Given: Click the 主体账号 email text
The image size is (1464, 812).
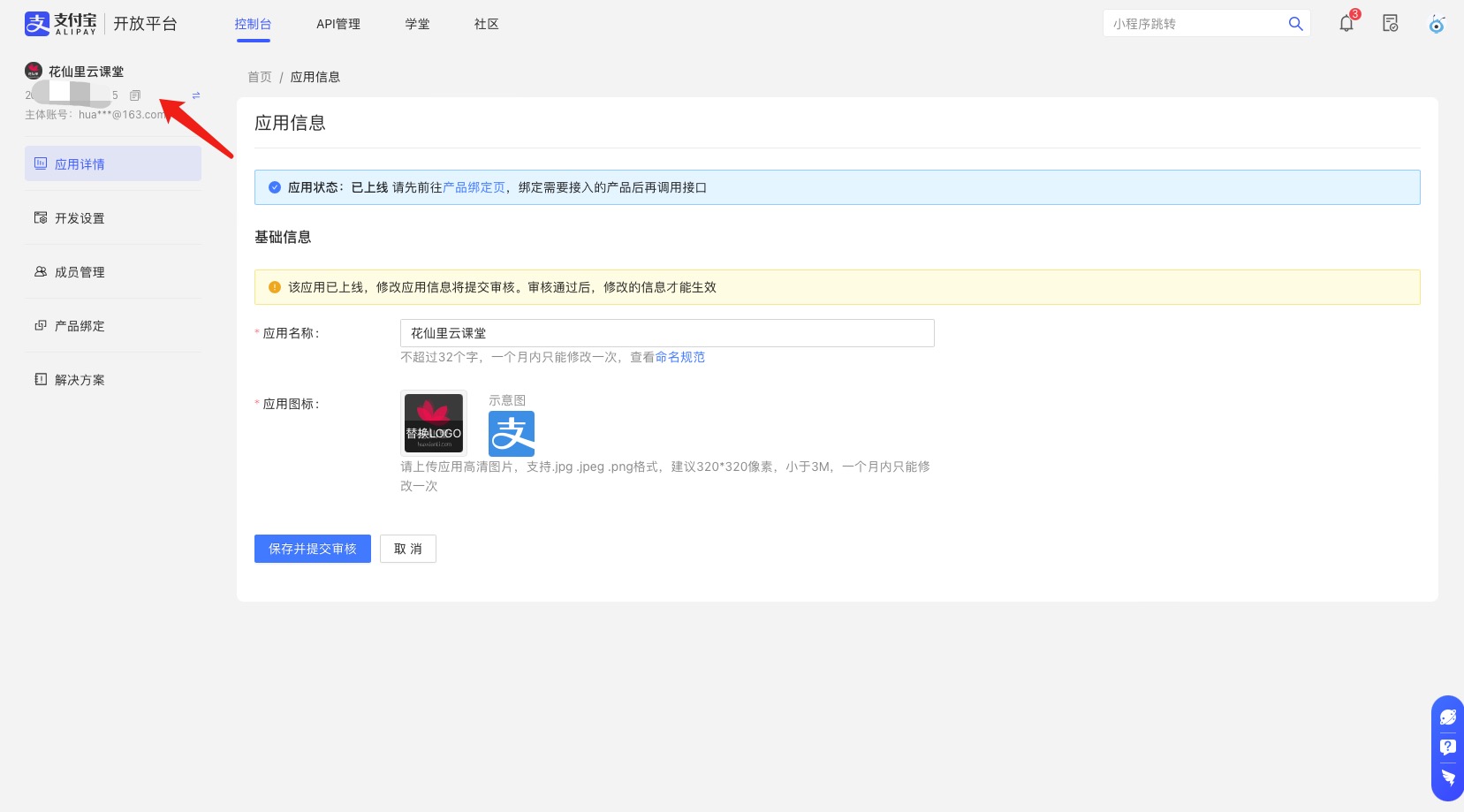Looking at the screenshot, I should [95, 115].
